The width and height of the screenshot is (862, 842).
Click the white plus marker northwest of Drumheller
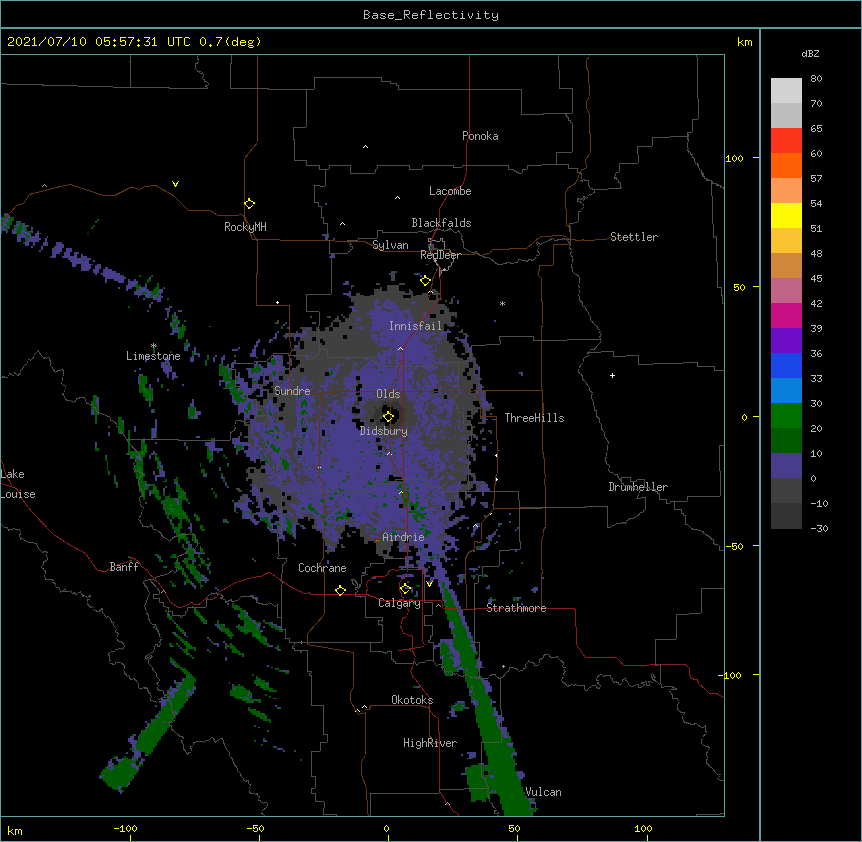(x=612, y=375)
